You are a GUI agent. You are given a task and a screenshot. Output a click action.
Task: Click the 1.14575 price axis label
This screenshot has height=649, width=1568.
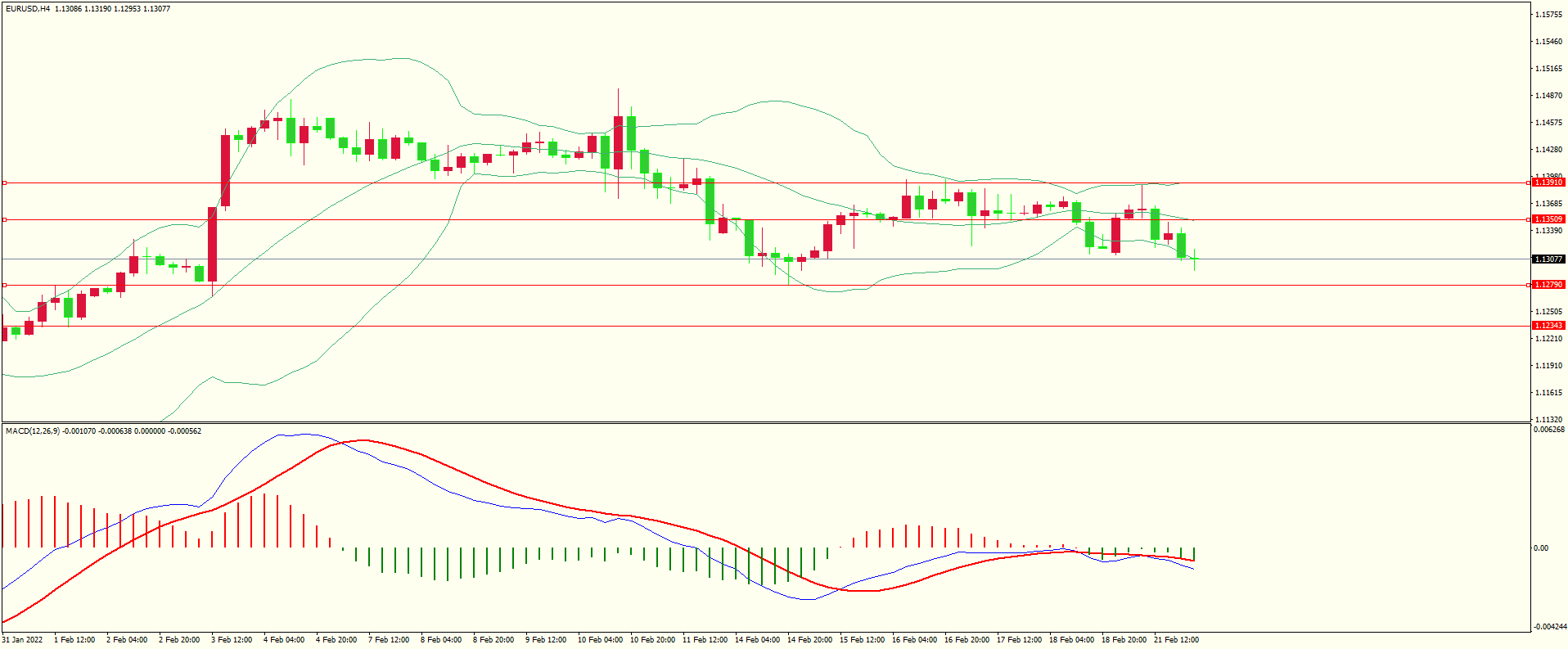point(1549,123)
